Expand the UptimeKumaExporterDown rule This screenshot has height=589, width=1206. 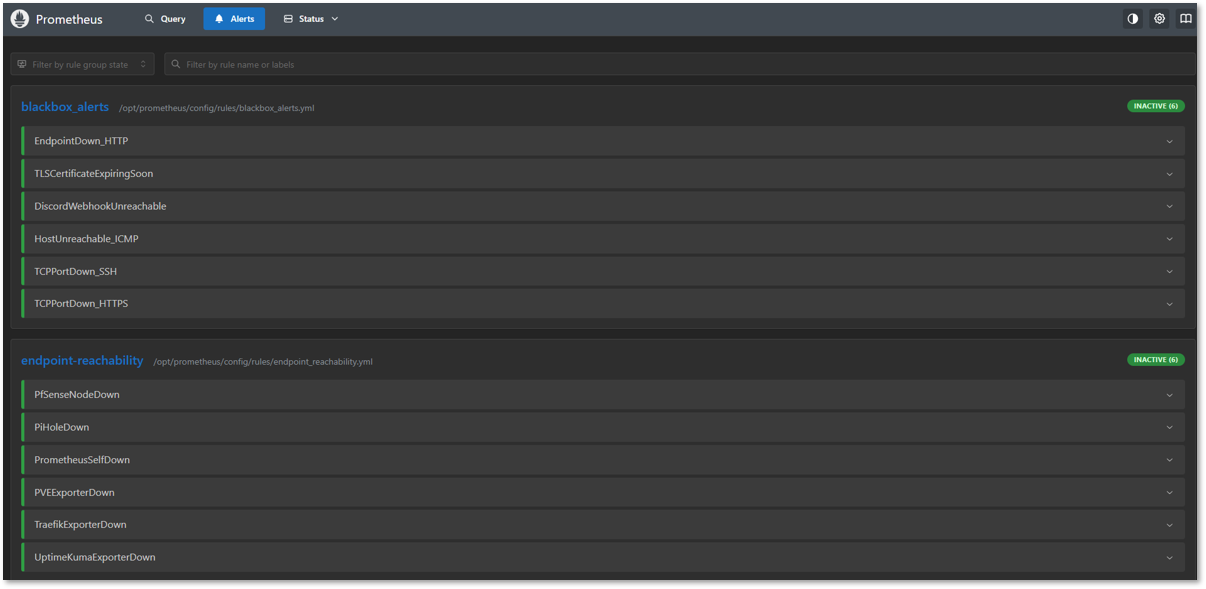(1170, 557)
